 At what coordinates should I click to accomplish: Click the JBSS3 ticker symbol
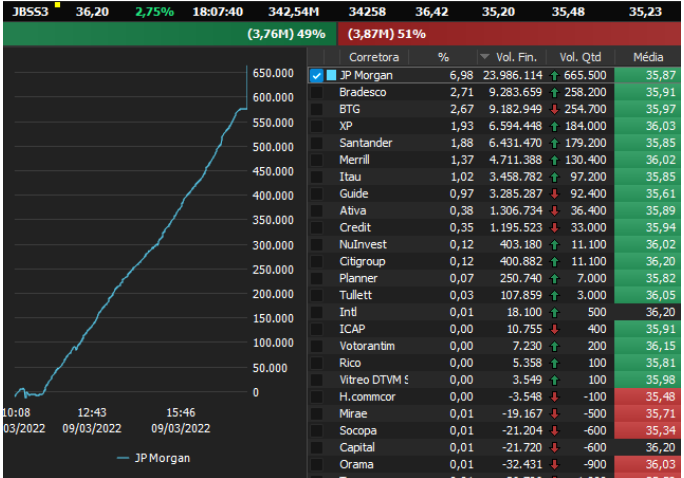(x=30, y=12)
